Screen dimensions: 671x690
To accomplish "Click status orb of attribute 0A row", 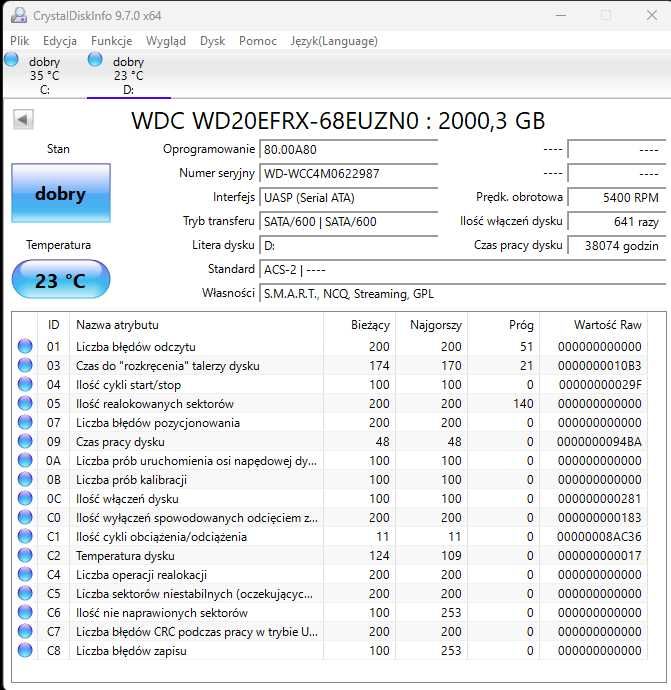I will coord(25,460).
